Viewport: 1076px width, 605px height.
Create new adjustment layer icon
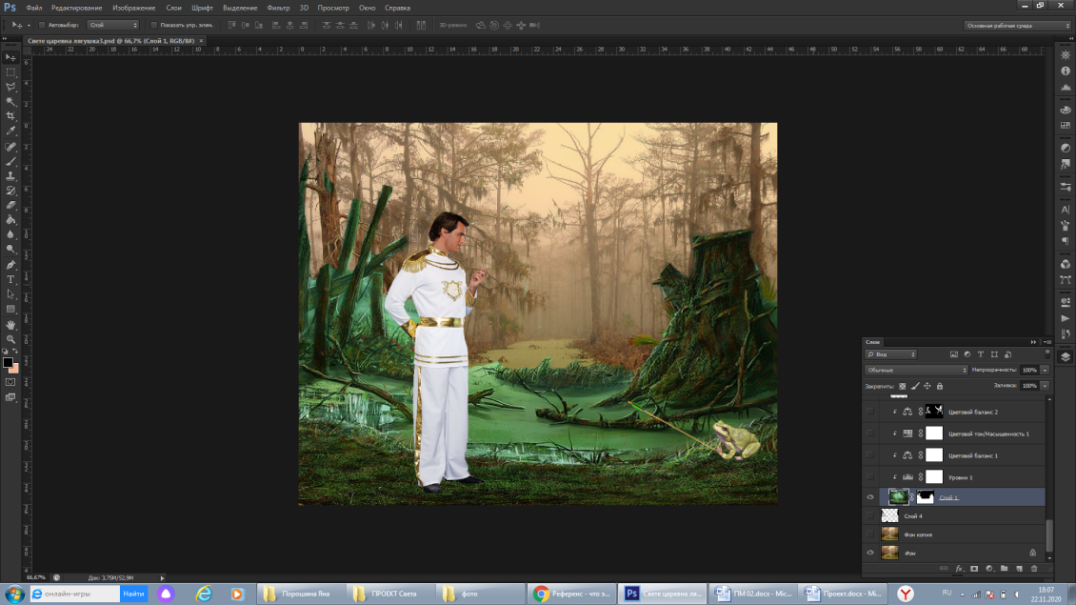[x=989, y=569]
